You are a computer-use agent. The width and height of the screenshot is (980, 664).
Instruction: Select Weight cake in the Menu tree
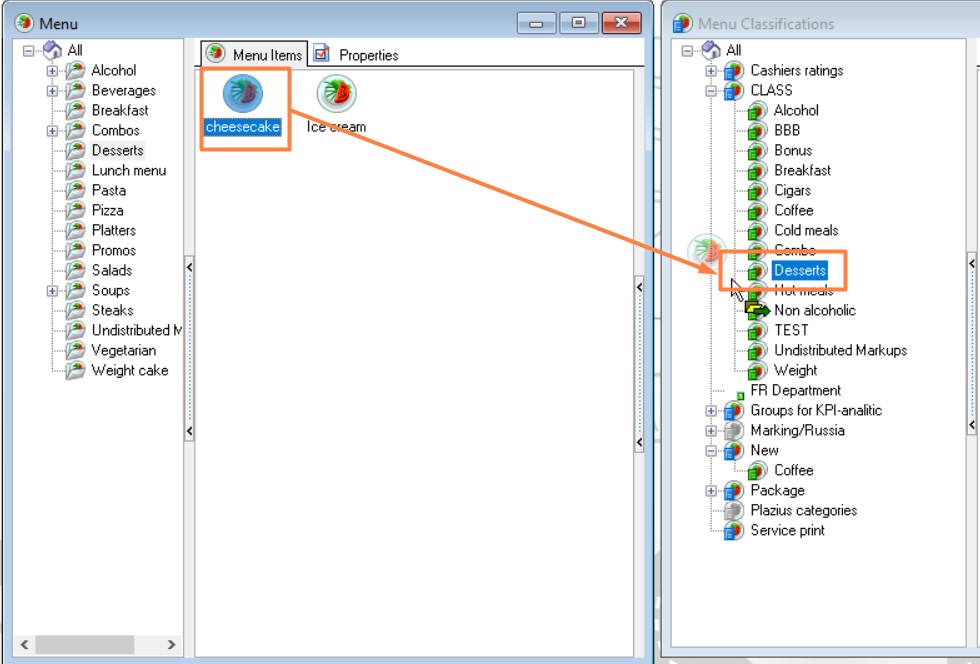(130, 370)
